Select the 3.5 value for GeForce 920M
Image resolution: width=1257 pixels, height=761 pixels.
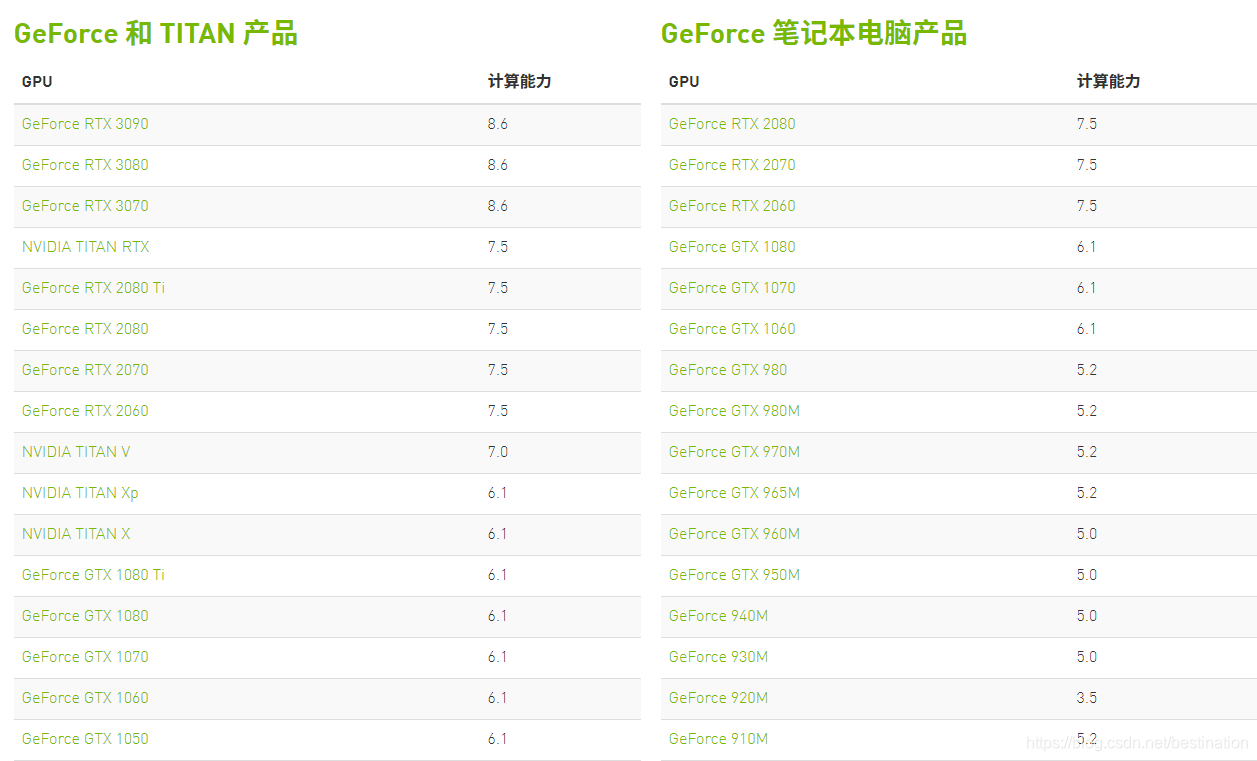pyautogui.click(x=1087, y=698)
